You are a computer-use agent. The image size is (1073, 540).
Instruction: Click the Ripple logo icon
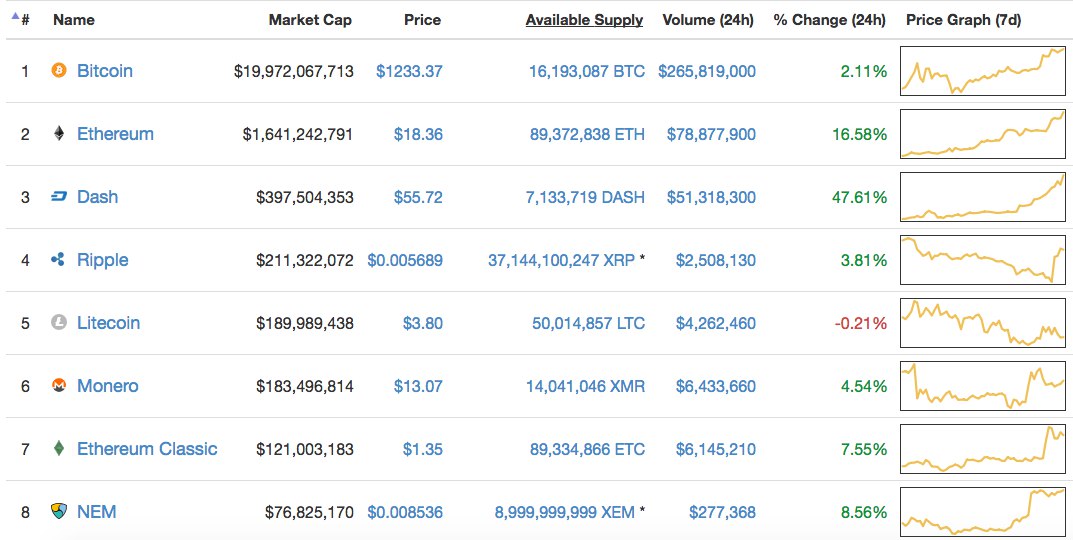tap(58, 259)
